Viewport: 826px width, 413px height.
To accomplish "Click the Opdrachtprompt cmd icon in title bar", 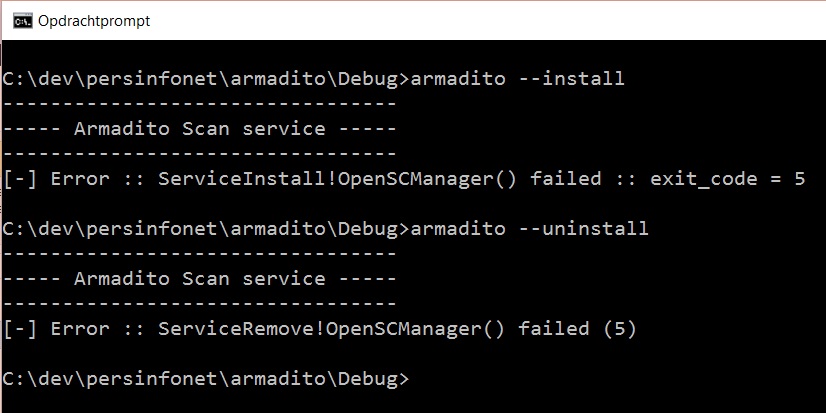I will 23,21.
